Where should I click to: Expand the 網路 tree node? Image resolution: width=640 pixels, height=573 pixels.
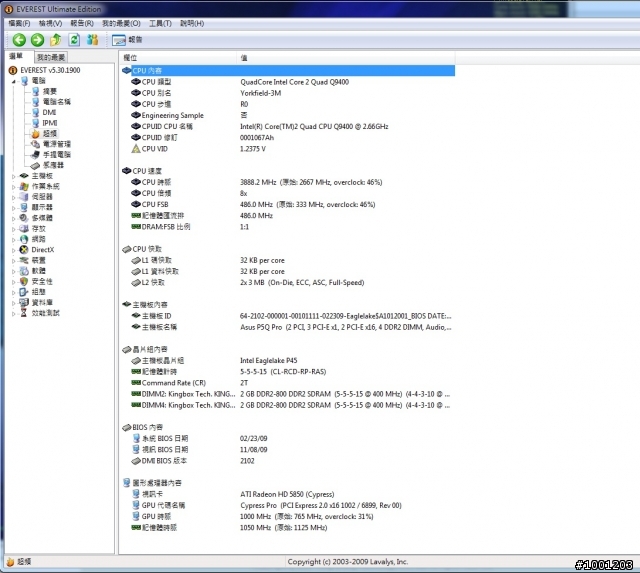pyautogui.click(x=13, y=240)
